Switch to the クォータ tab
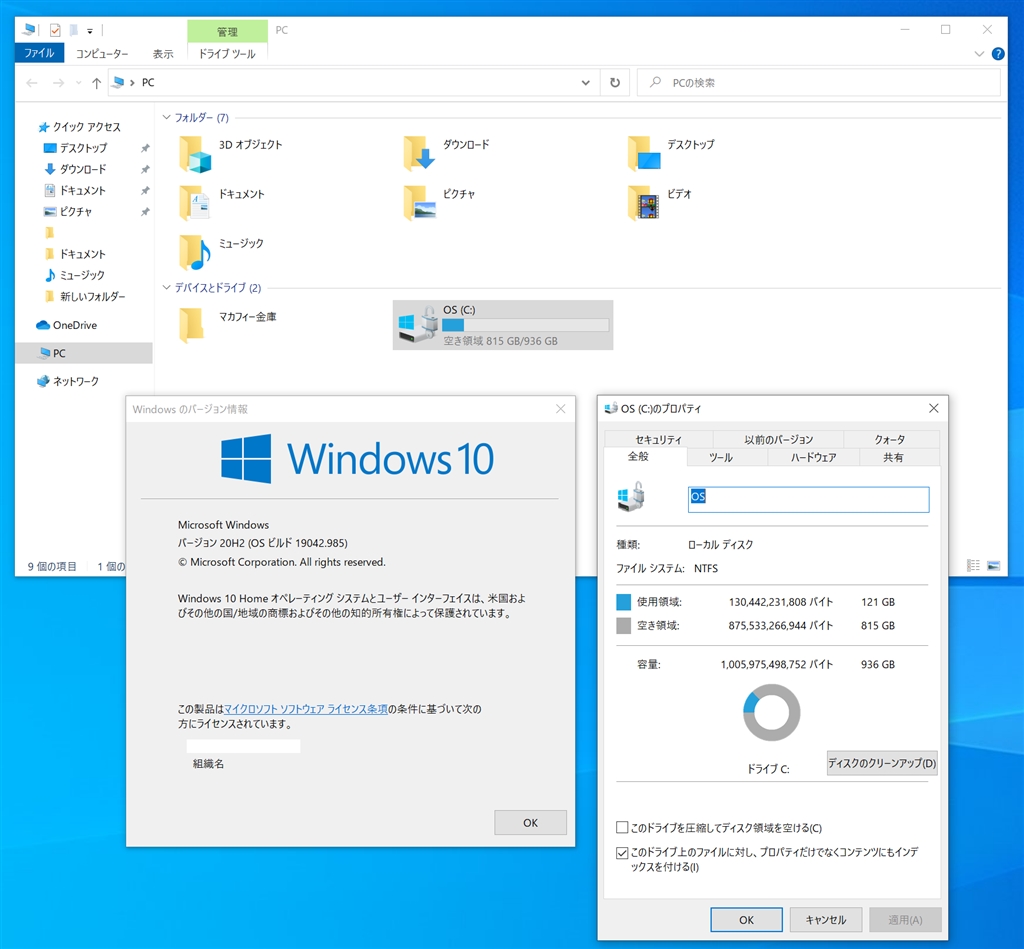This screenshot has width=1024, height=949. pos(891,440)
